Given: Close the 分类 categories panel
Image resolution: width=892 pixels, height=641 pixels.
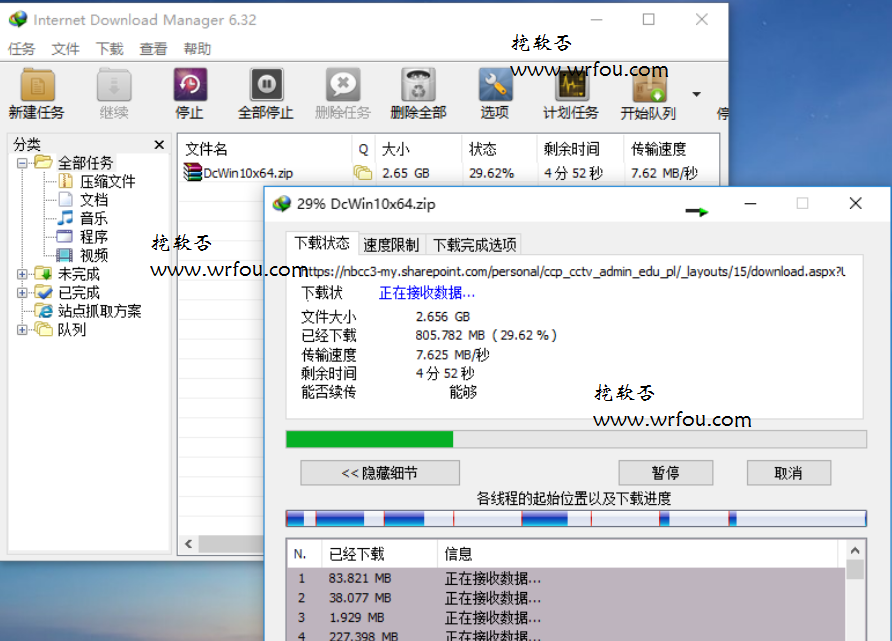Looking at the screenshot, I should click(x=159, y=145).
